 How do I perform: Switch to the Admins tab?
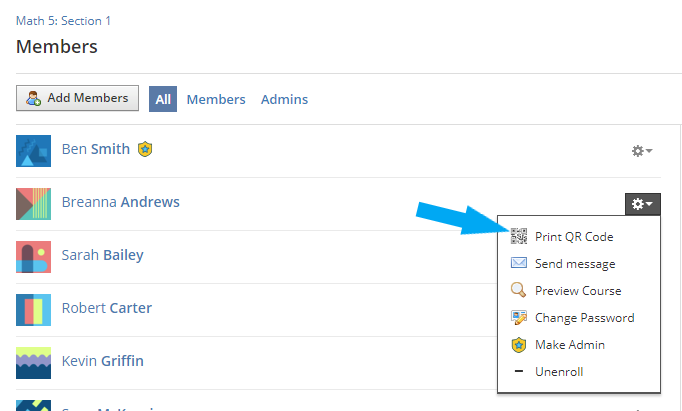pyautogui.click(x=284, y=99)
